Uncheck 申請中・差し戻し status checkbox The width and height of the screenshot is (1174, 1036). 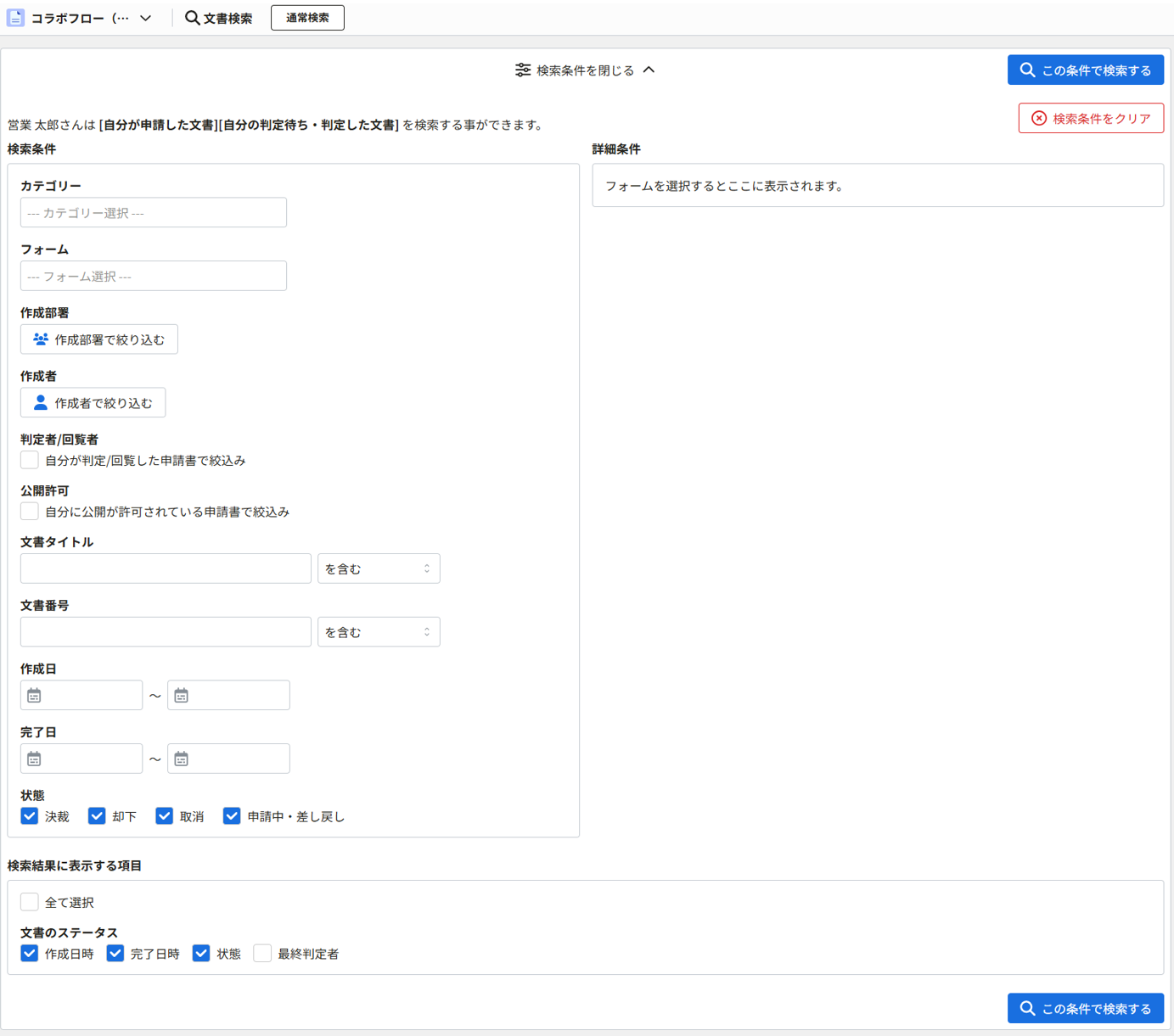click(232, 816)
